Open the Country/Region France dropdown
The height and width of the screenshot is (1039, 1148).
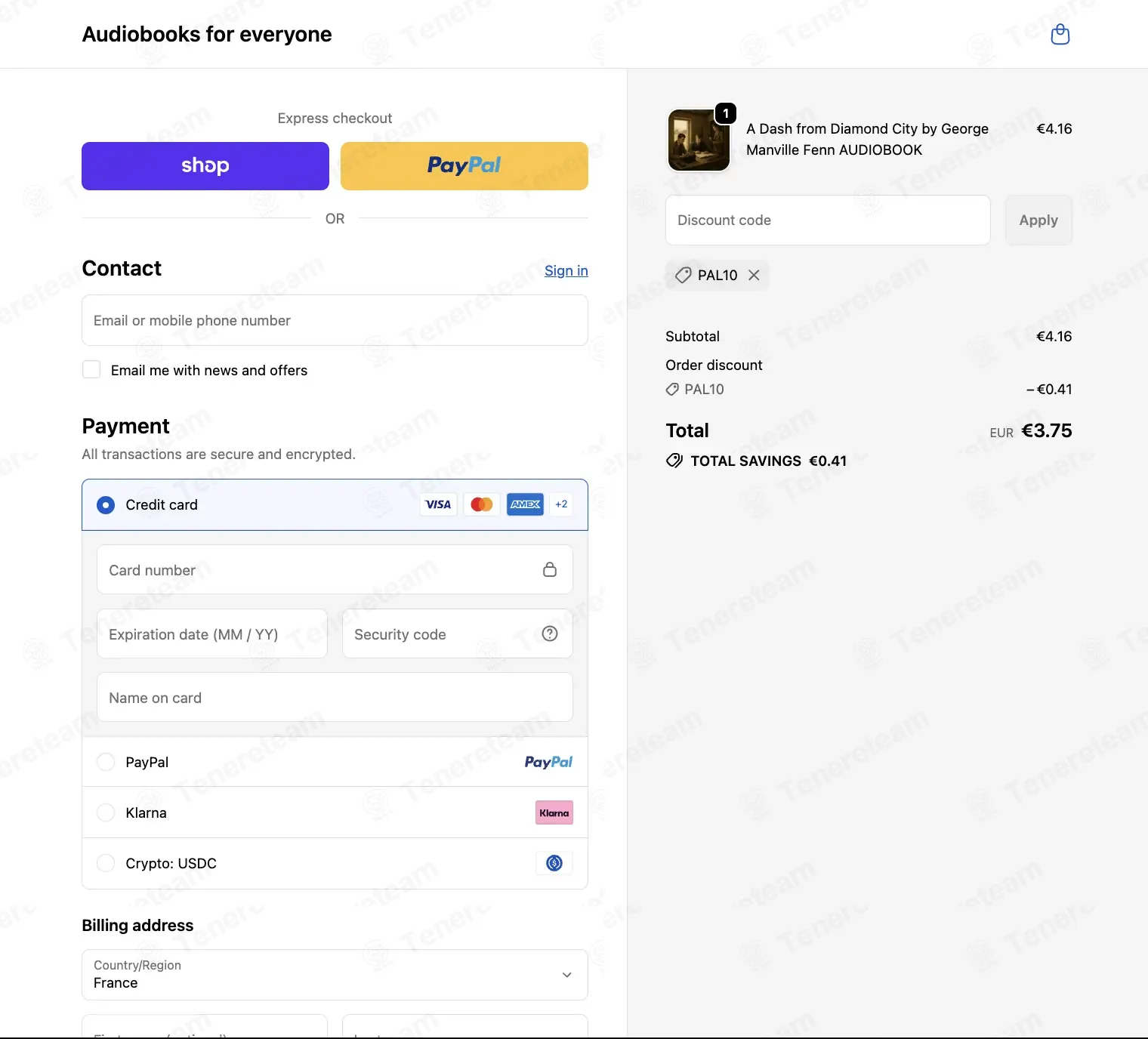[335, 975]
